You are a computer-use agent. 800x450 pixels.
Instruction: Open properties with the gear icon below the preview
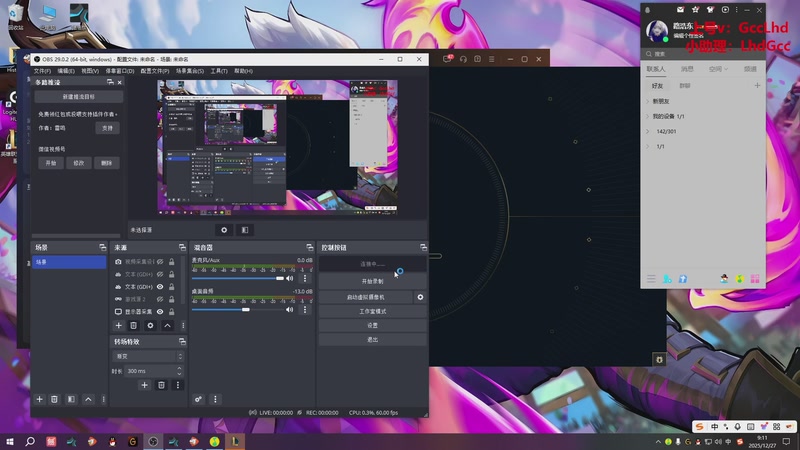click(x=224, y=230)
